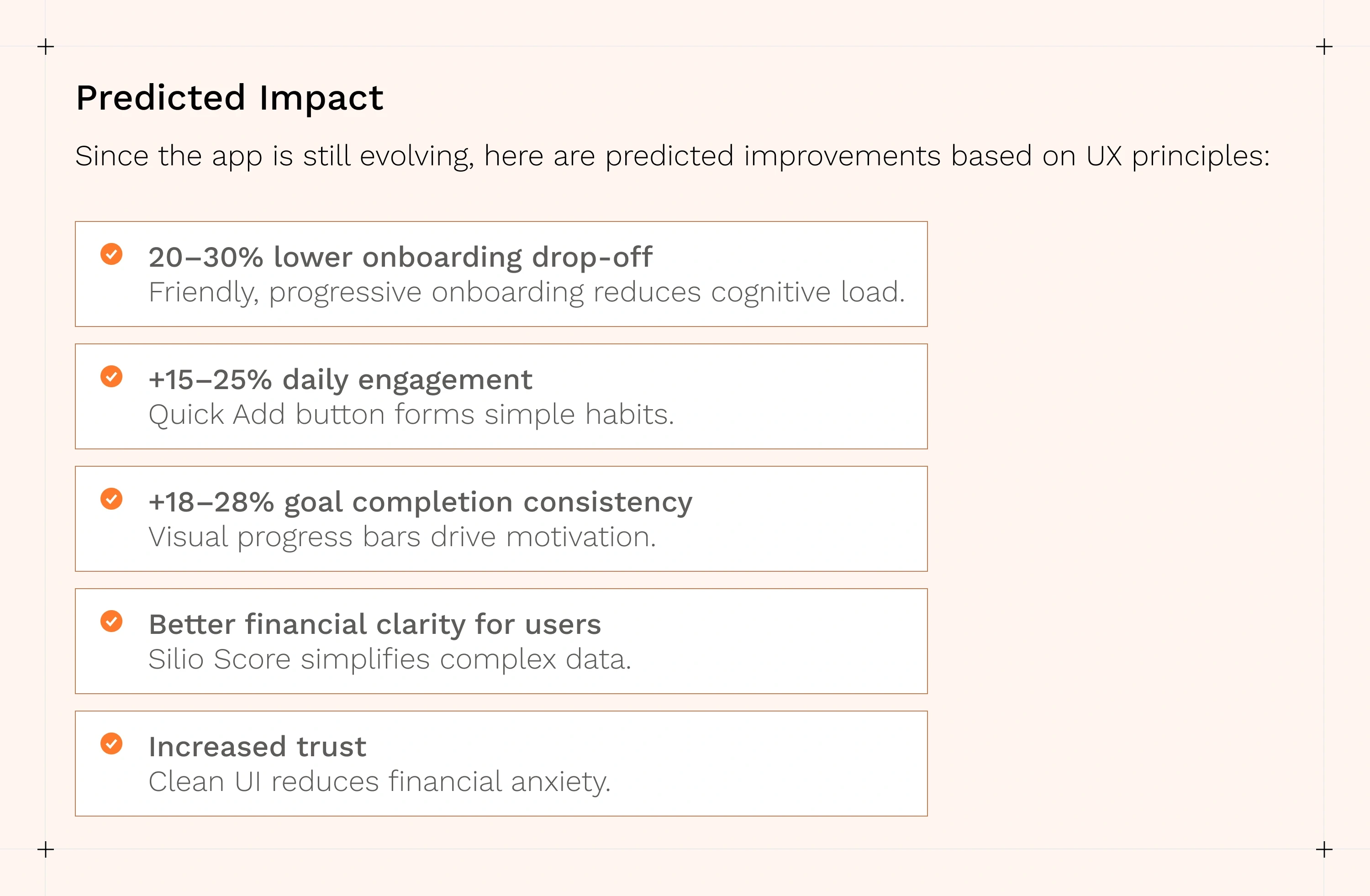This screenshot has width=1370, height=896.
Task: Click the bottom-right corner crosshair mark
Action: [1324, 849]
